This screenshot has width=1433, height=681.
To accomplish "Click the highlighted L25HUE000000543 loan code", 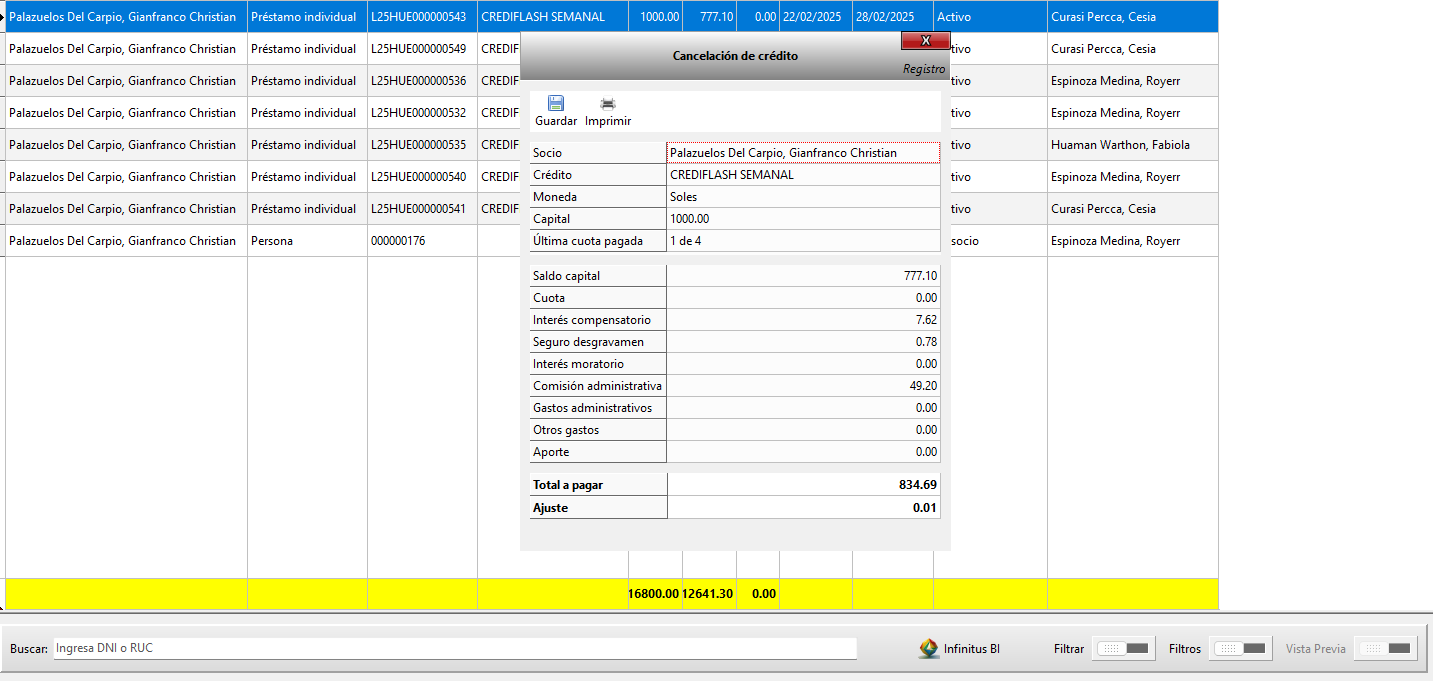I will coord(418,17).
